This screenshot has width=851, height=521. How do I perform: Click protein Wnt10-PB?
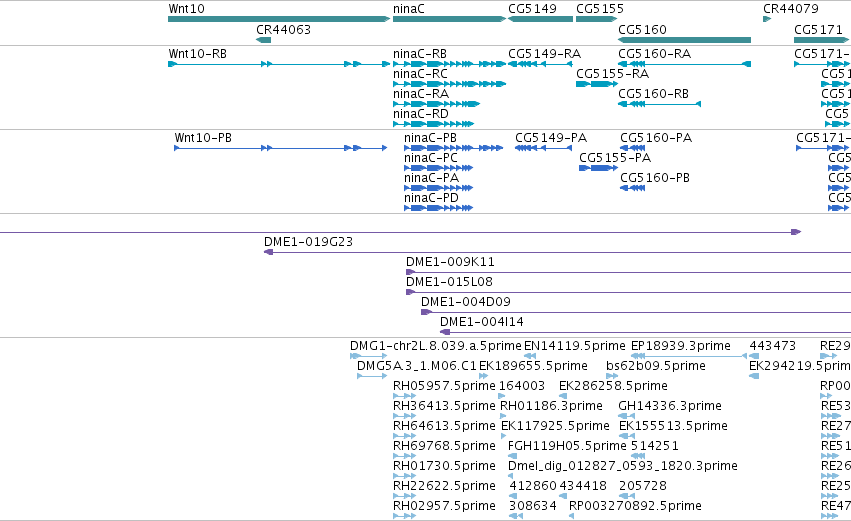[x=281, y=148]
